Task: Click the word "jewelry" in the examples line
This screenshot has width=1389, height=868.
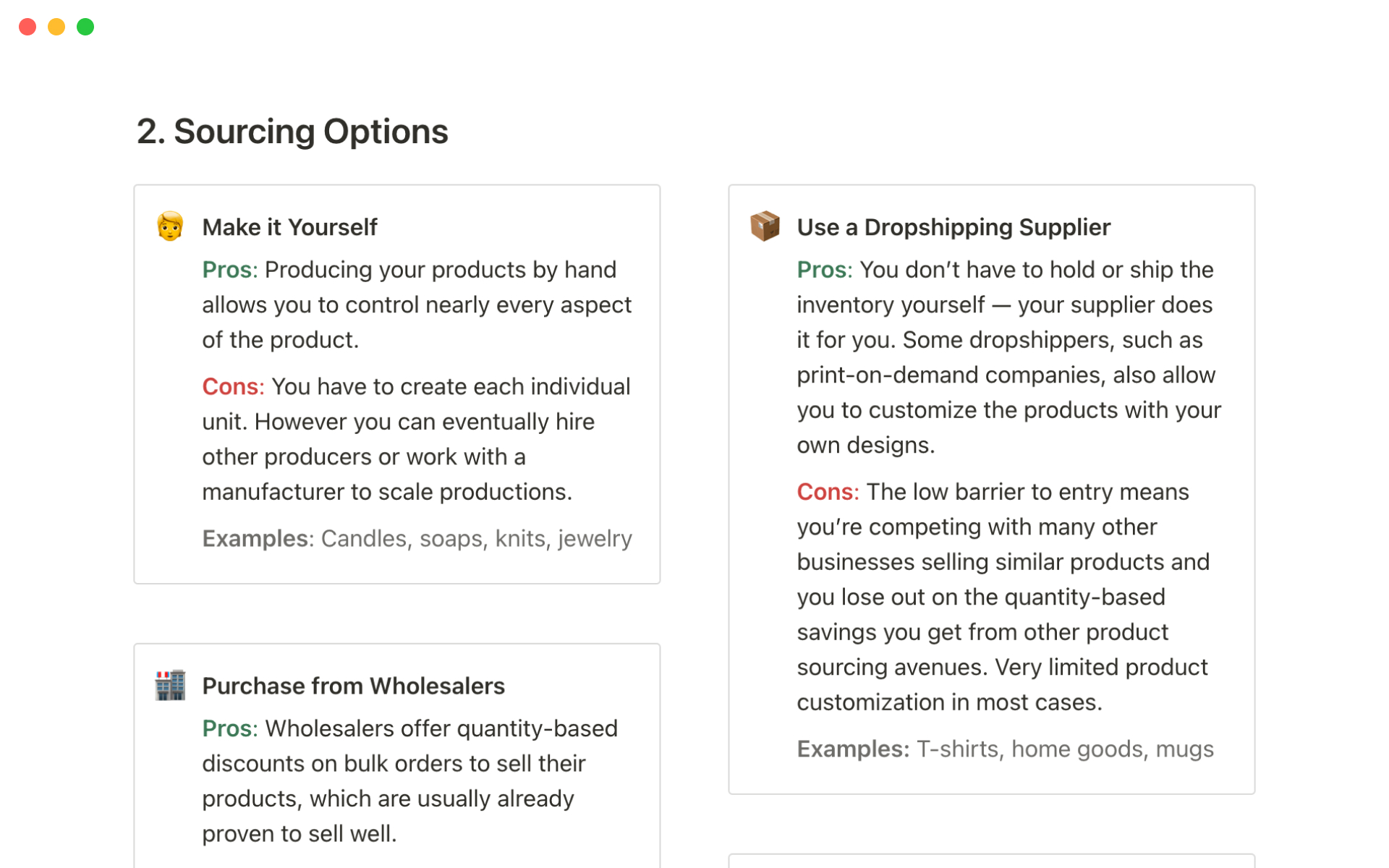Action: pos(595,539)
